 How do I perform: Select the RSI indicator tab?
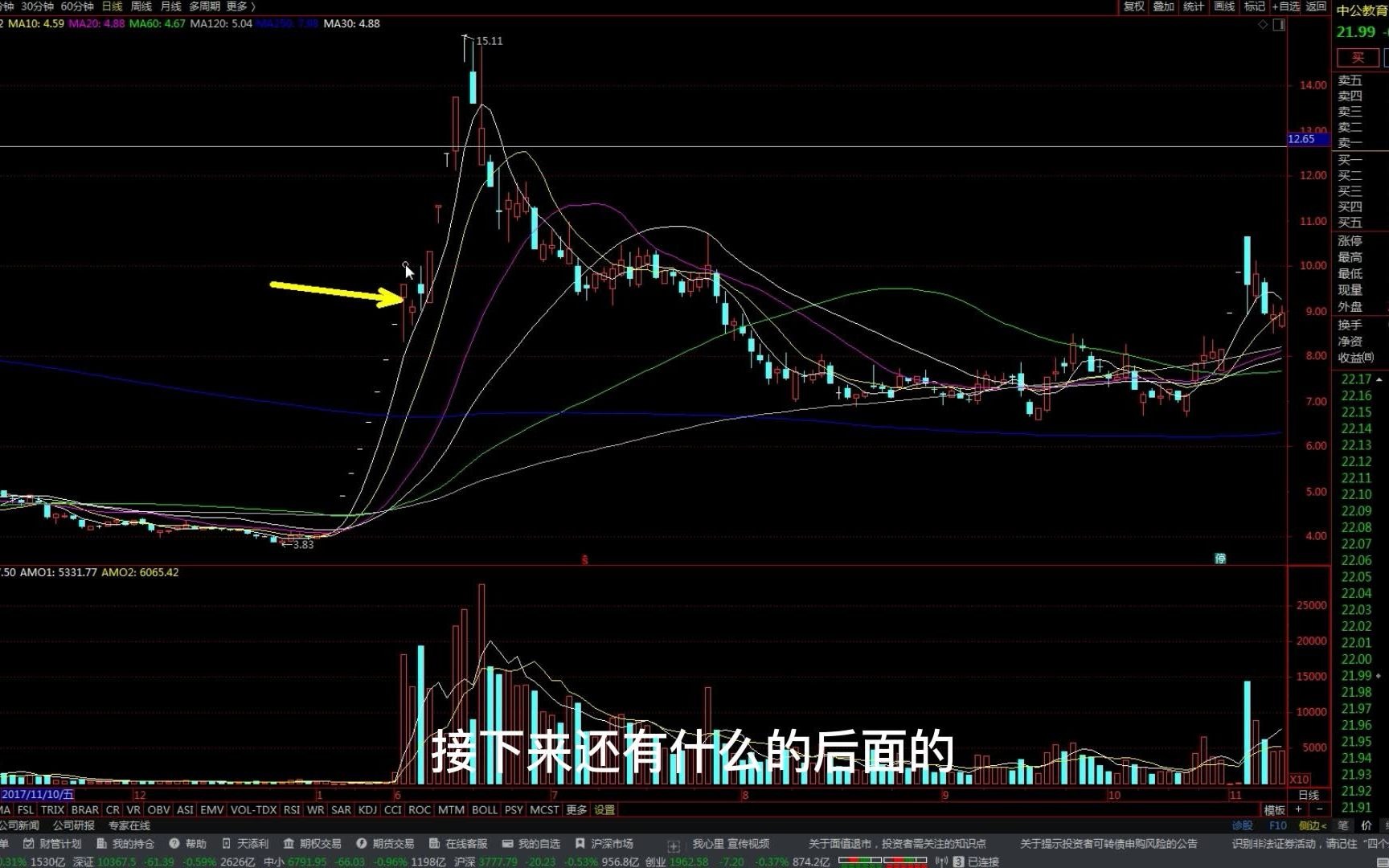[x=292, y=810]
